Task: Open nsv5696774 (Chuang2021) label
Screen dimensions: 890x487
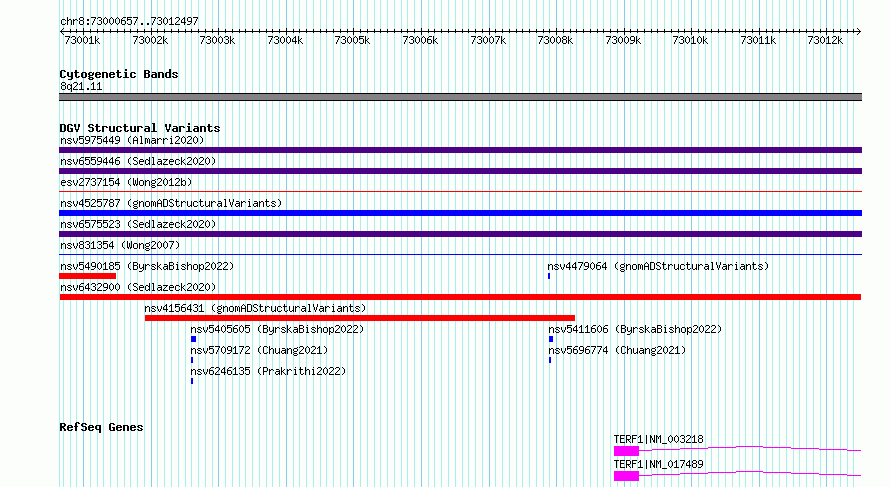Action: 617,350
